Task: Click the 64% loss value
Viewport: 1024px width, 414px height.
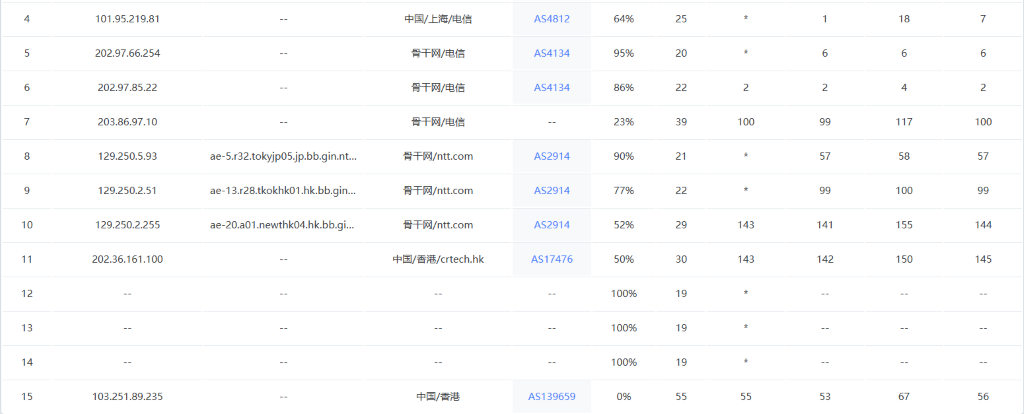Action: point(624,19)
